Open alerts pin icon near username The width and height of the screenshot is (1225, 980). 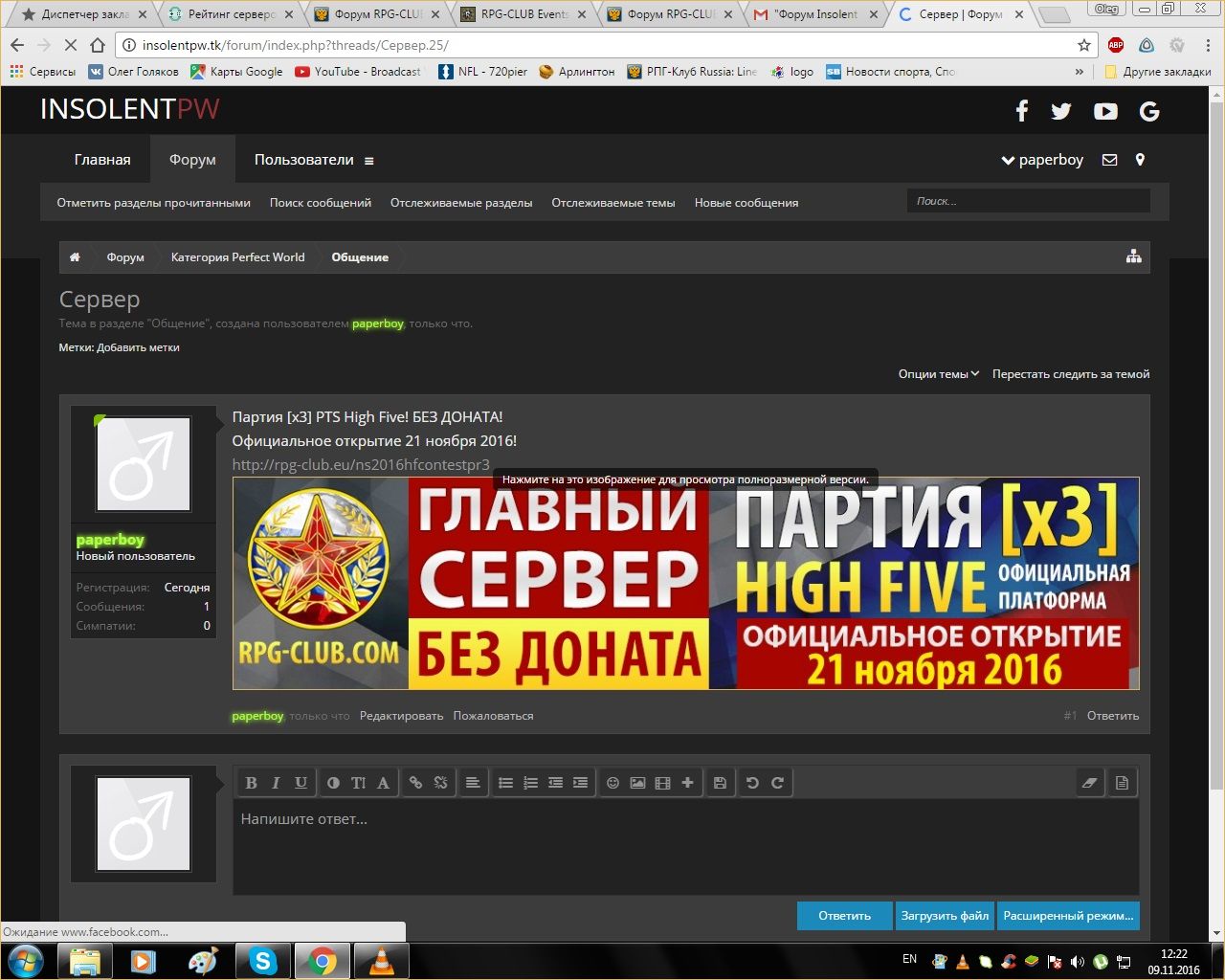(x=1140, y=160)
